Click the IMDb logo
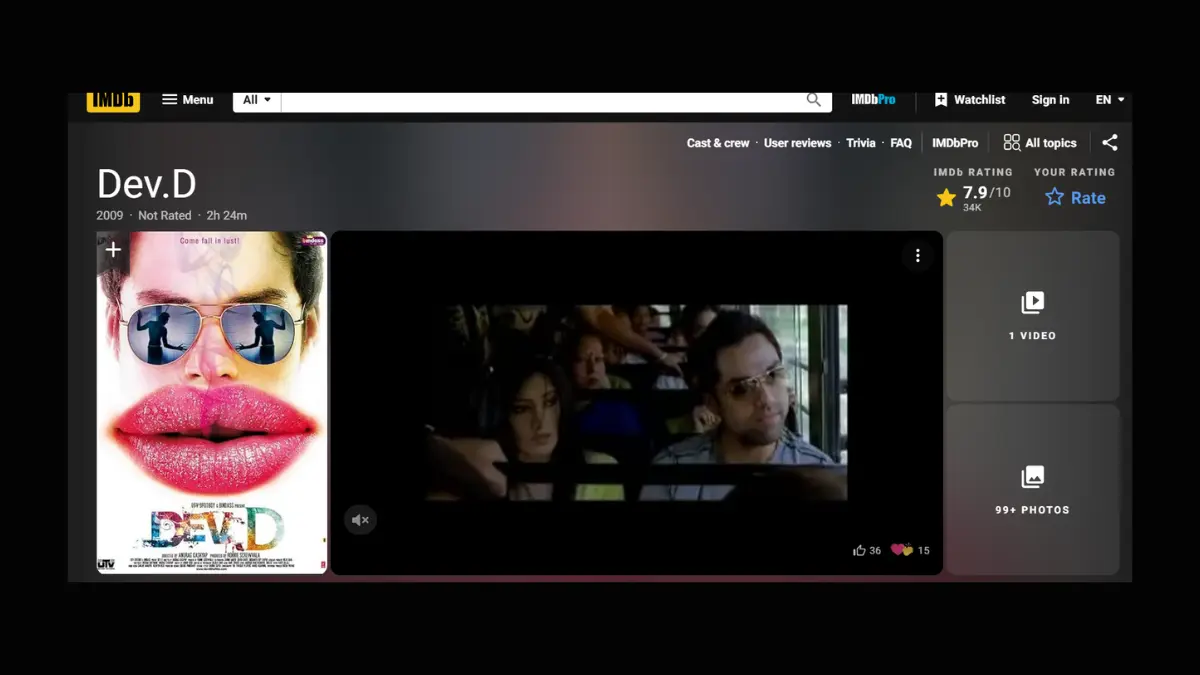Image resolution: width=1200 pixels, height=675 pixels. coord(113,101)
